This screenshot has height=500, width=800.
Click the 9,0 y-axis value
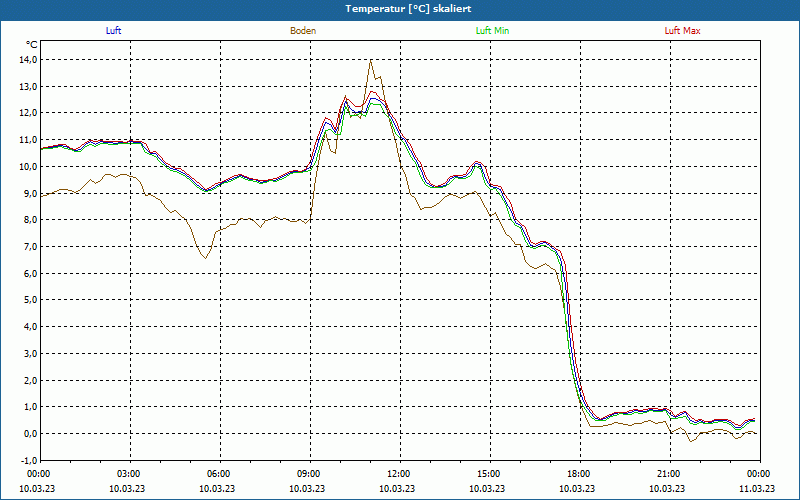pos(31,193)
